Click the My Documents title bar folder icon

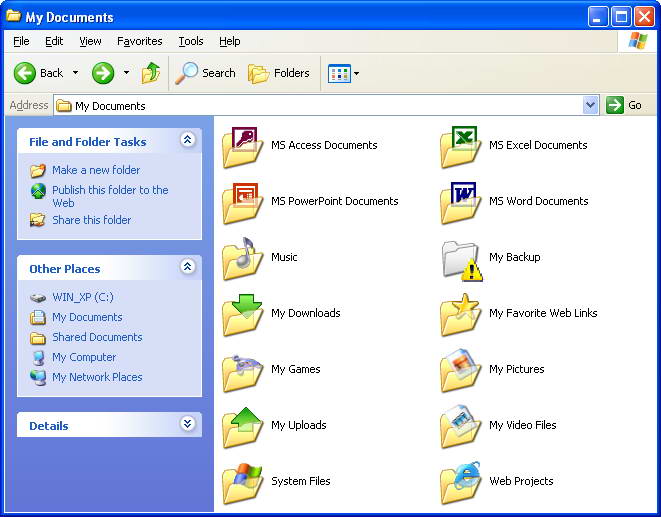point(13,16)
